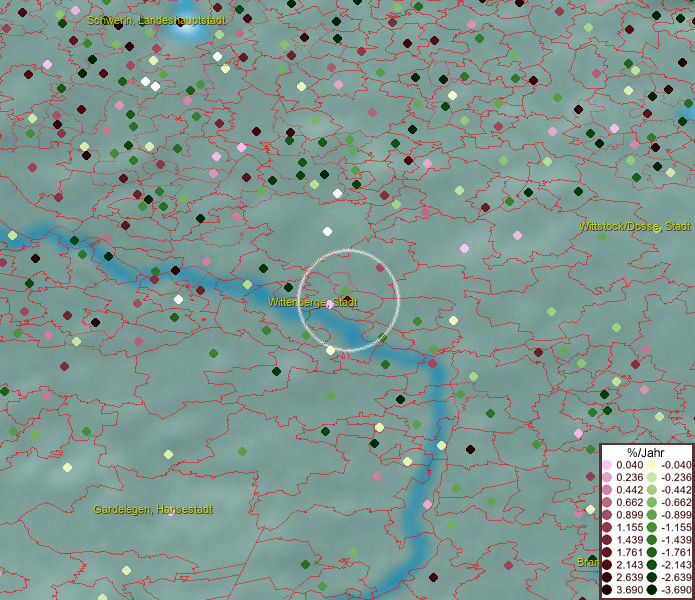Click pink data point inside white circle
The height and width of the screenshot is (600, 695).
(x=331, y=304)
